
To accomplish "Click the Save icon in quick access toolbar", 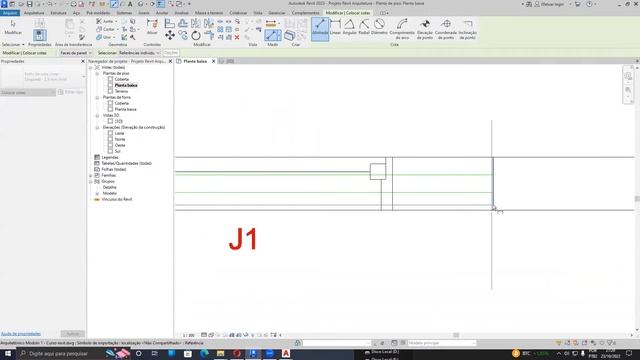I will tap(29, 4).
